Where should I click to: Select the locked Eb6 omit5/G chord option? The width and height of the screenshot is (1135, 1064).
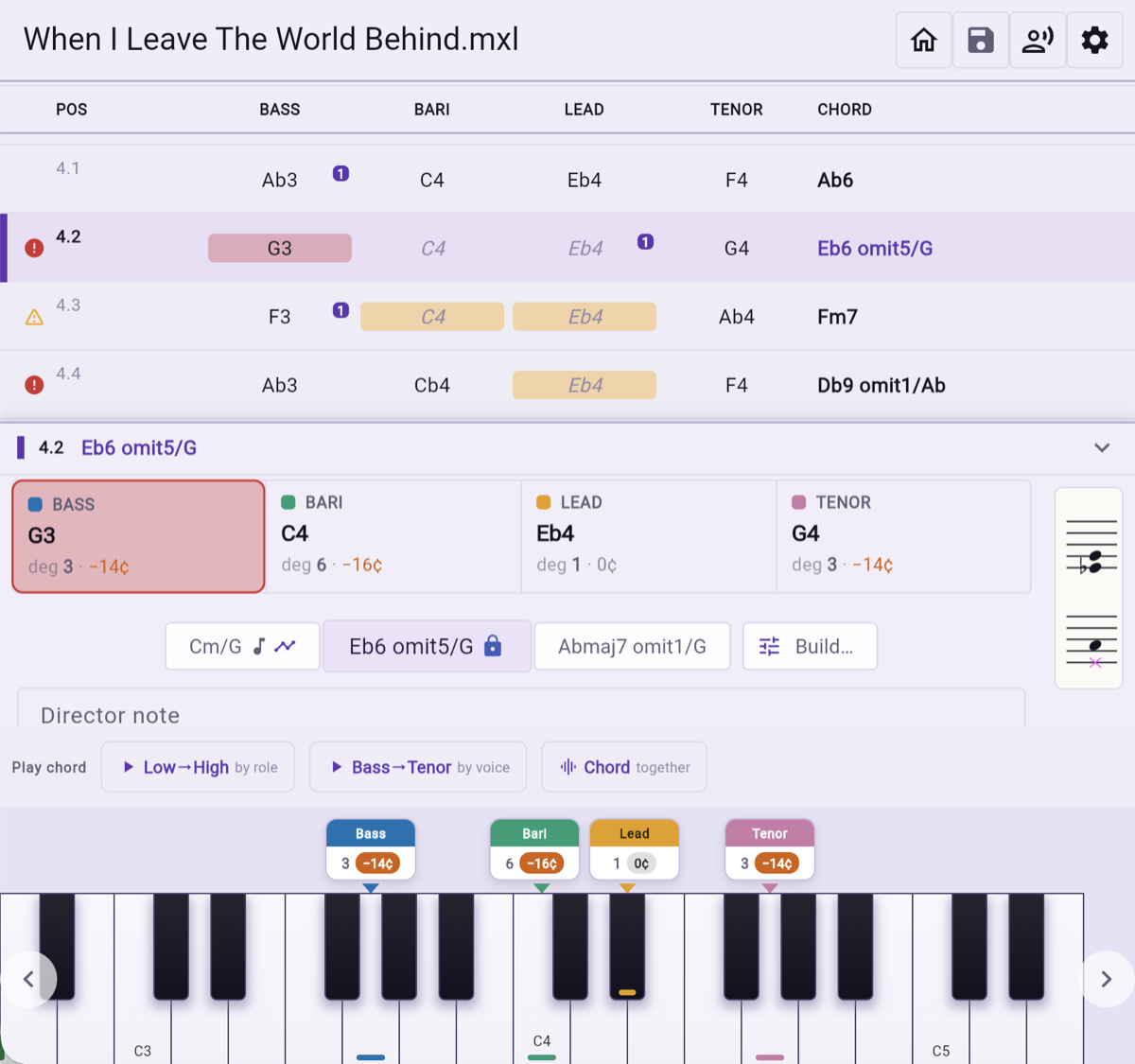click(x=427, y=646)
